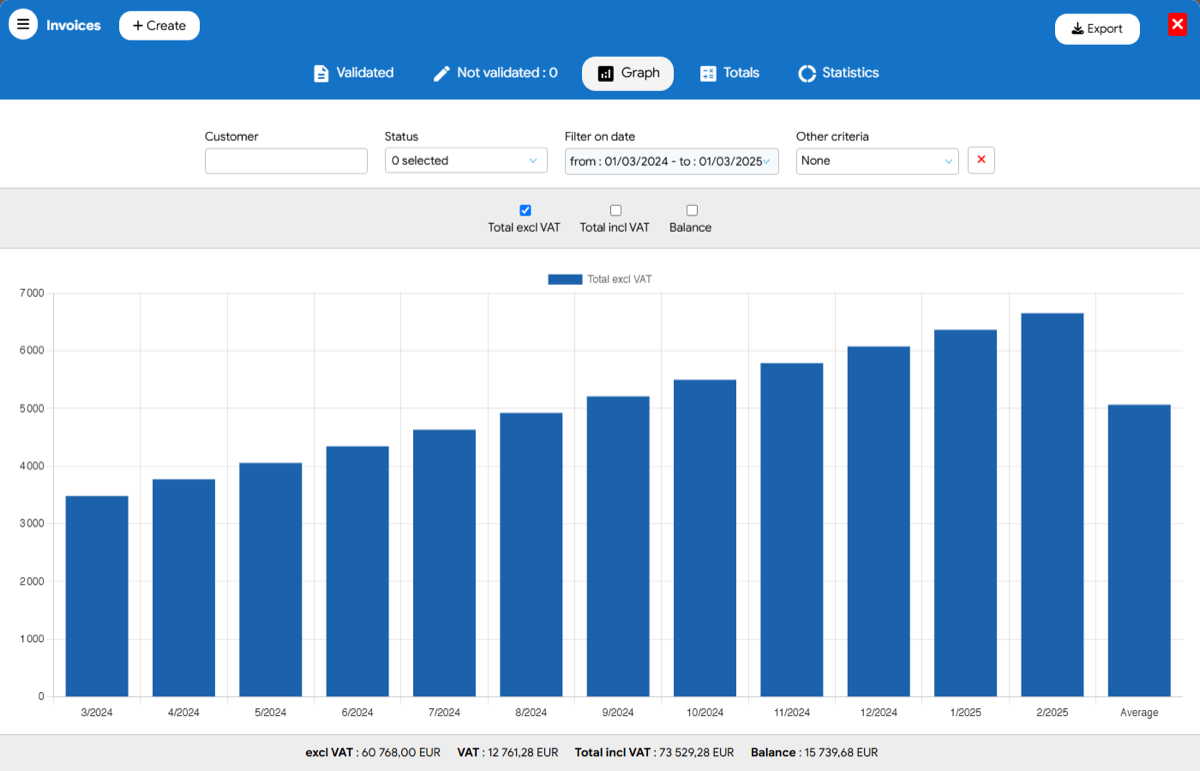Screen dimensions: 1200x771
Task: Uncheck the Total excl VAT checkbox
Action: tap(525, 210)
